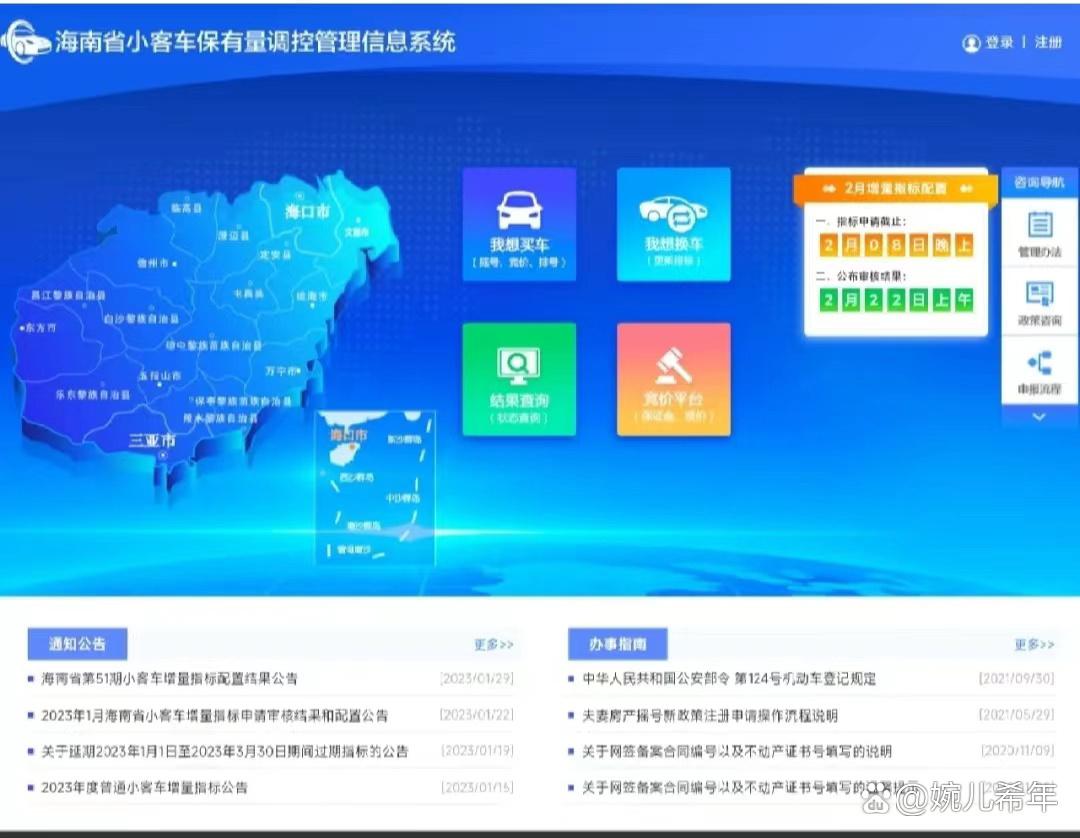
Task: Click 文昌市 on the map
Action: tap(357, 232)
